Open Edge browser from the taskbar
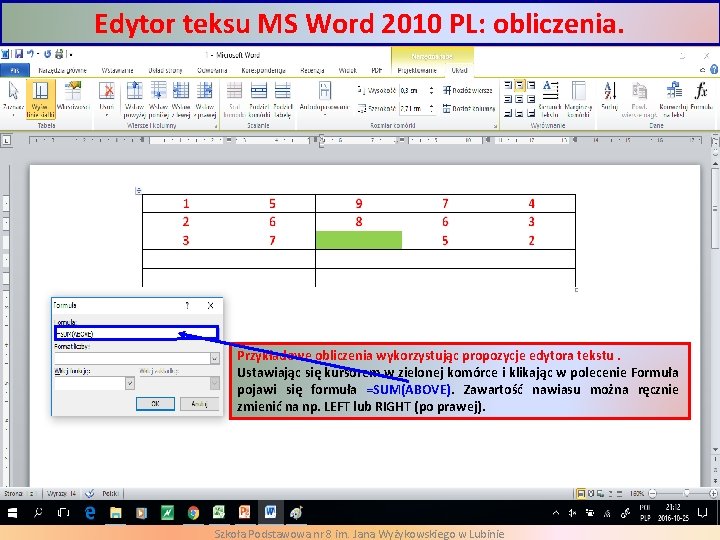720x540 pixels. (x=90, y=512)
